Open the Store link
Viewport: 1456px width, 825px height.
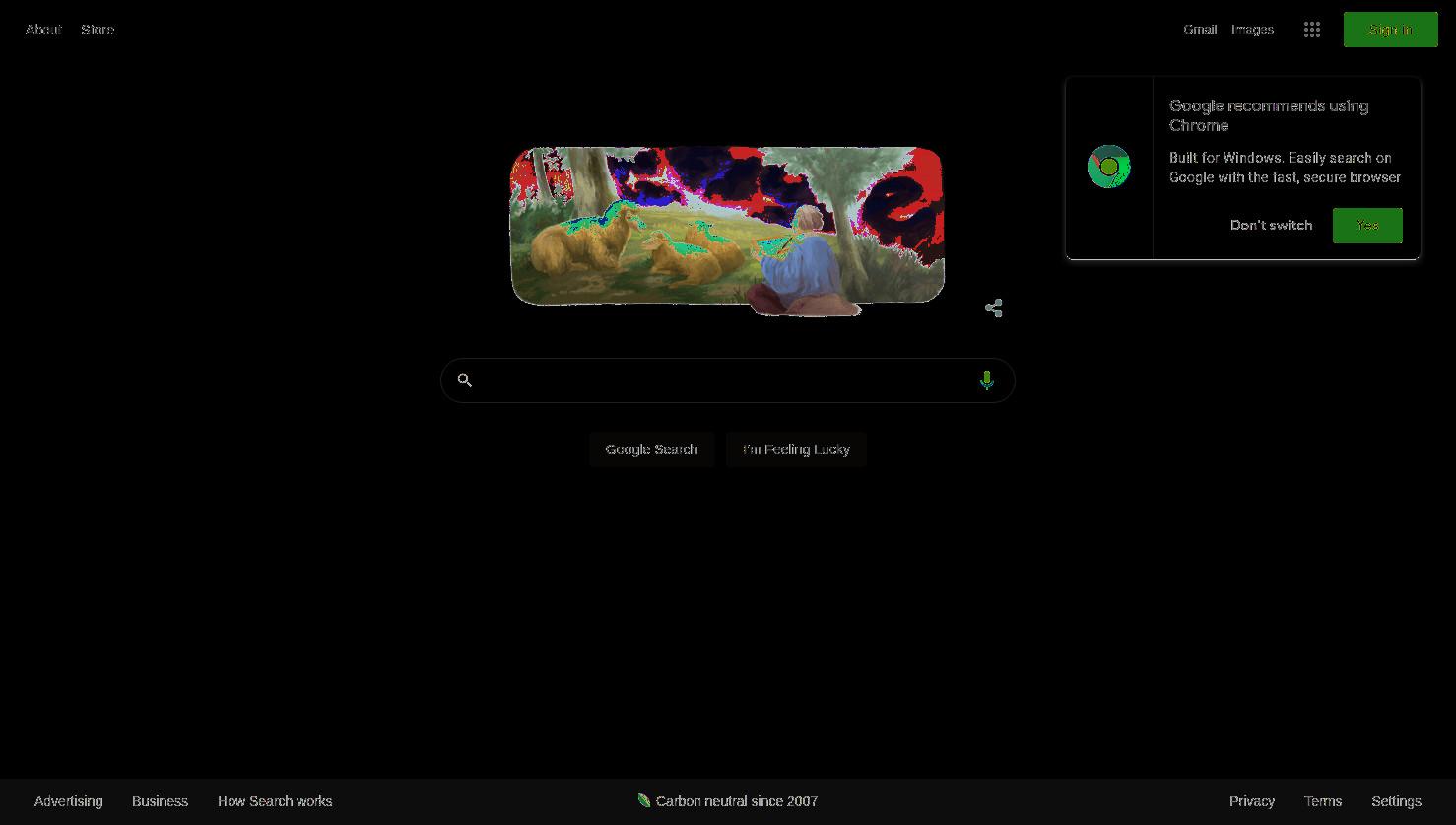[x=98, y=30]
